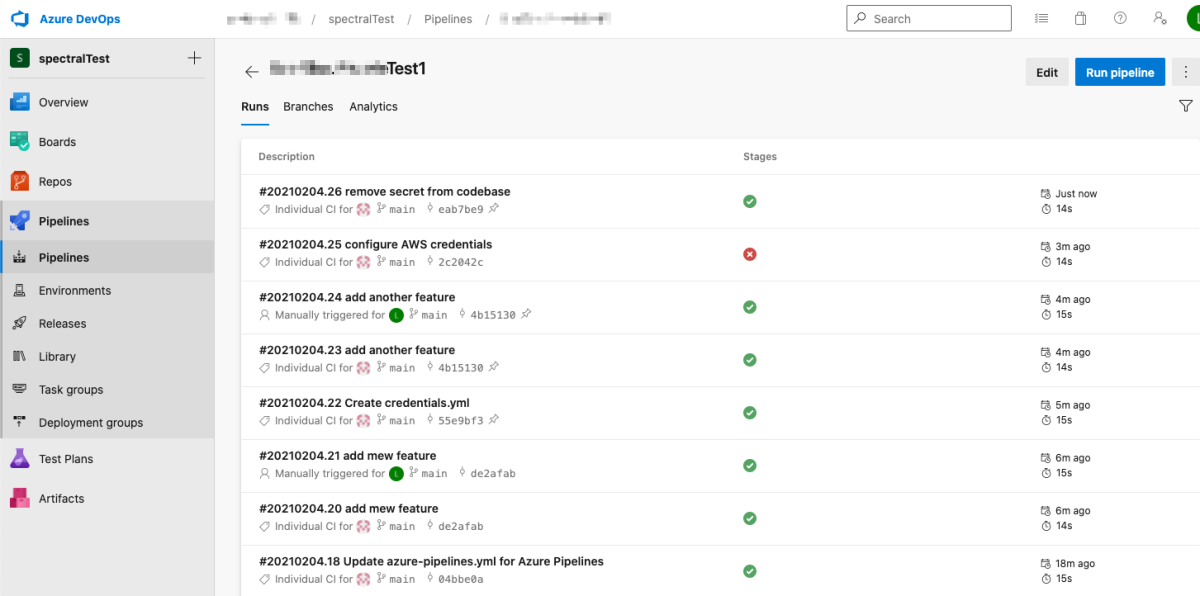Screen dimensions: 1200x596
Task: Click the '18m ago' timestamp
Action: [x=1075, y=564]
